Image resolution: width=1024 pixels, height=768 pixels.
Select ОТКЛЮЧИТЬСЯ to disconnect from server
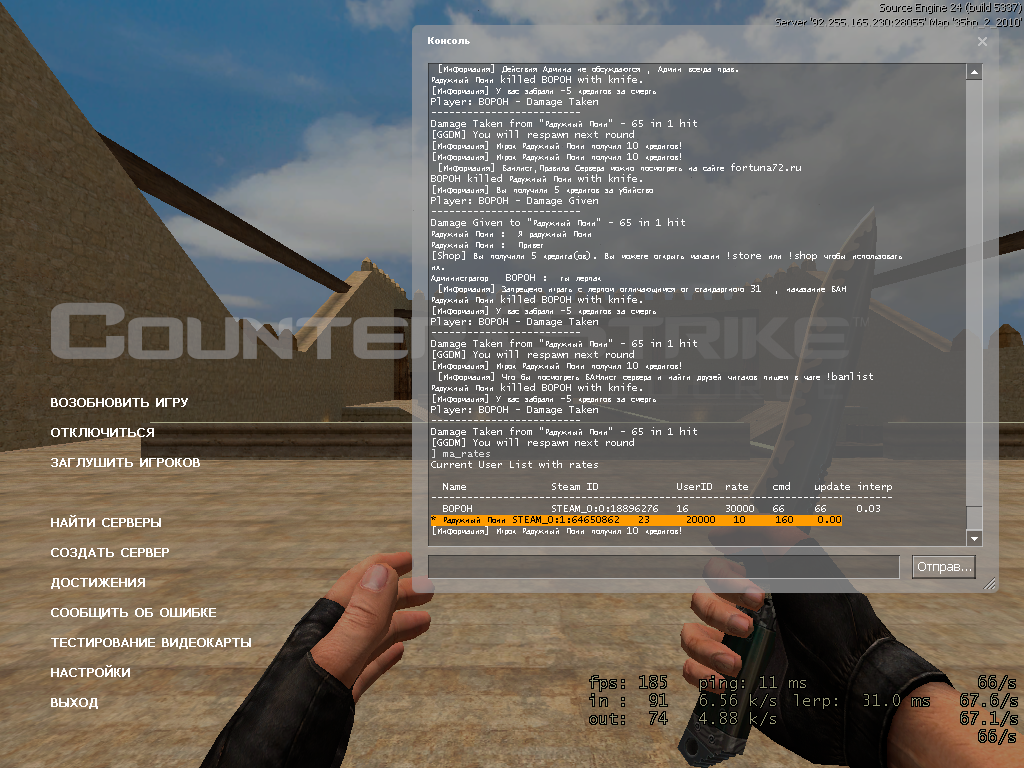coord(103,432)
